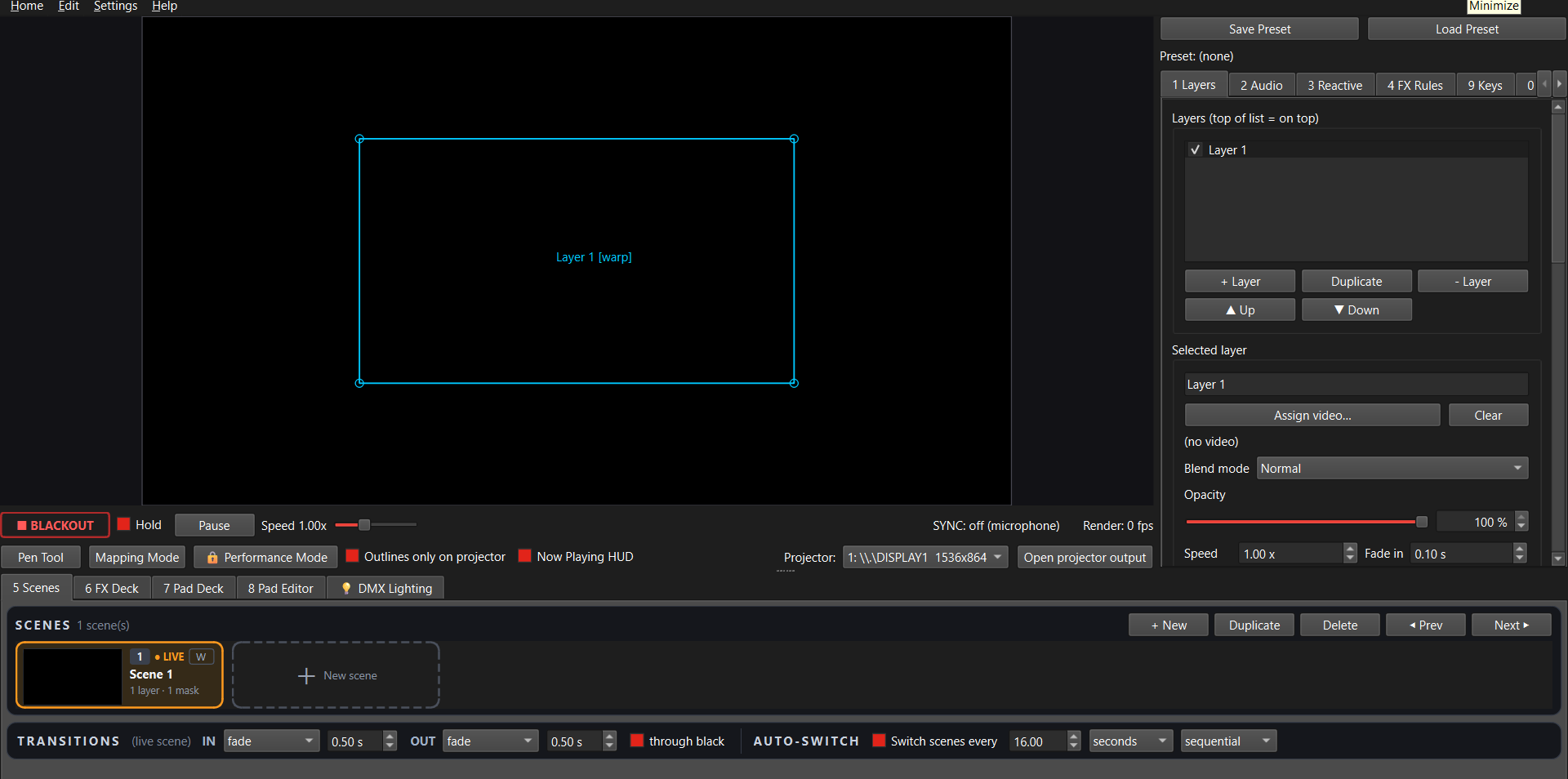Increase auto-switch interval stepper
1568x779 pixels.
pyautogui.click(x=1074, y=737)
